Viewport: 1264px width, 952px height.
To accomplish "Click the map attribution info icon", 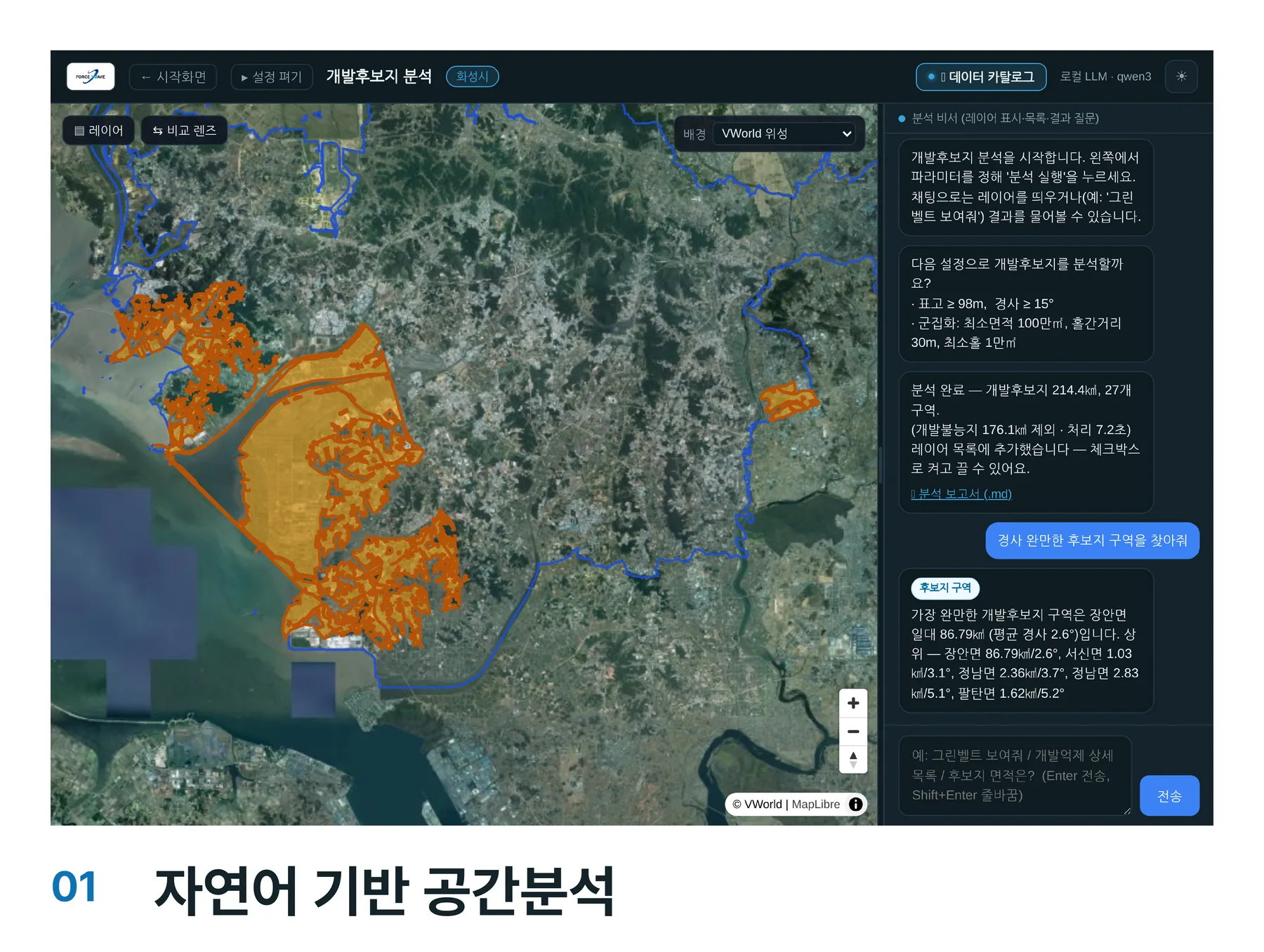I will click(855, 805).
